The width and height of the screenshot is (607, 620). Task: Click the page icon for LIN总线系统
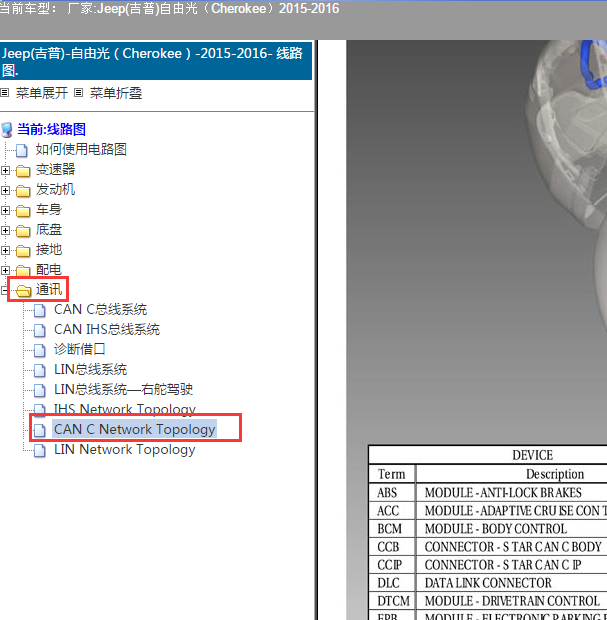40,370
